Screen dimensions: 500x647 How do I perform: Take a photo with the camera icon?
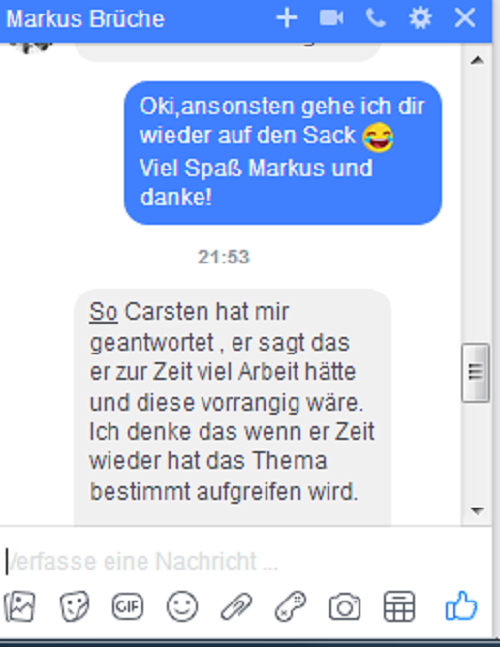pos(344,607)
